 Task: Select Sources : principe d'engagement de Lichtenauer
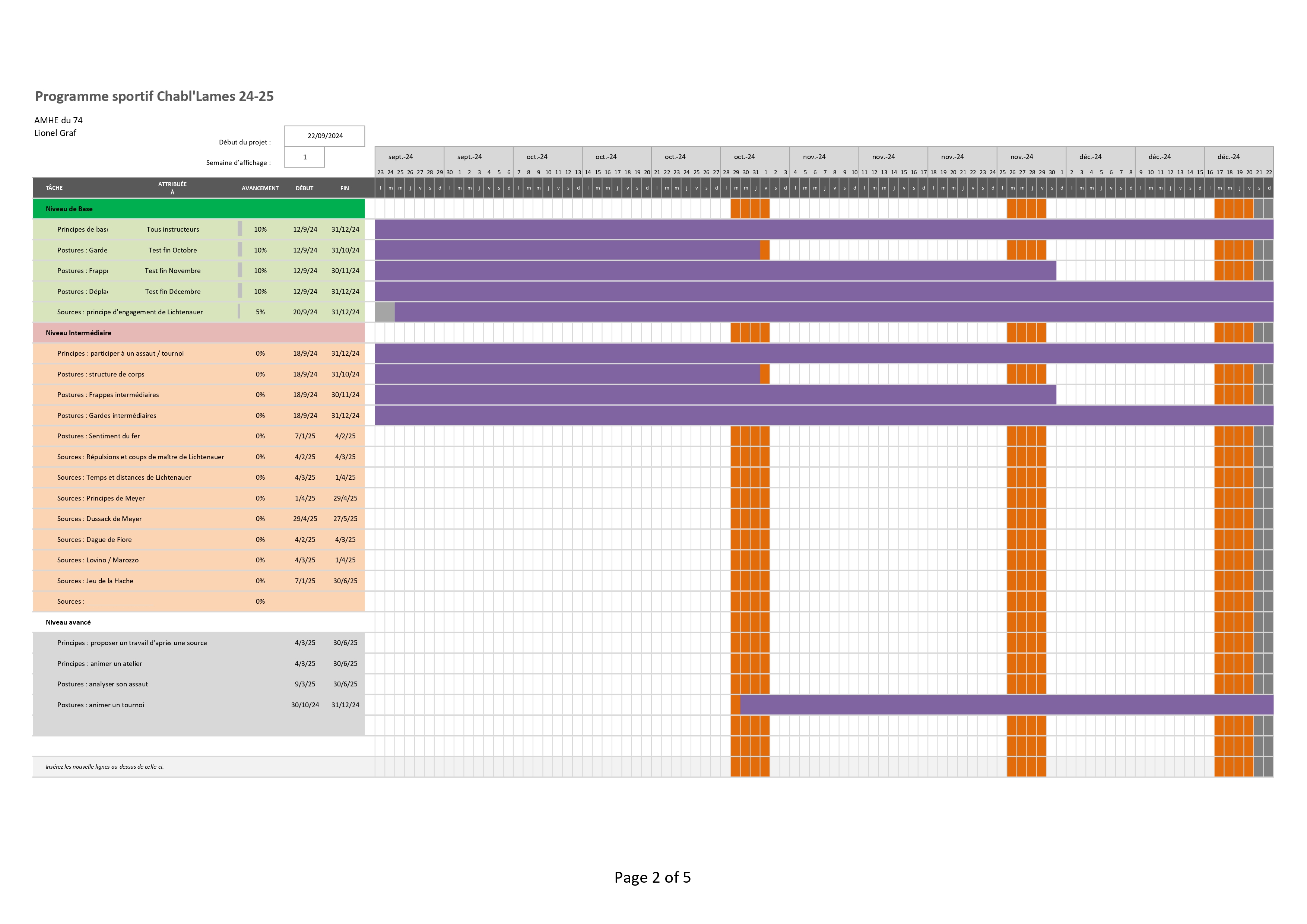pyautogui.click(x=130, y=312)
